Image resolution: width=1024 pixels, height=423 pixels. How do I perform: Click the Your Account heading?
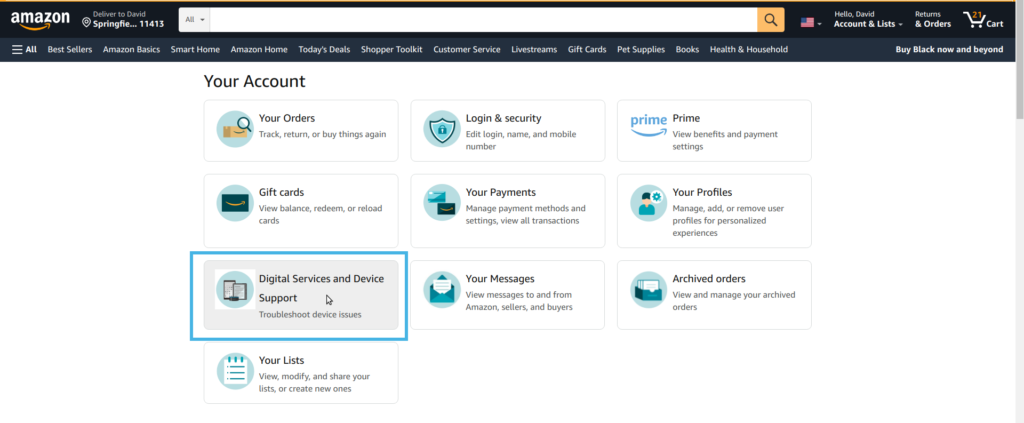255,82
